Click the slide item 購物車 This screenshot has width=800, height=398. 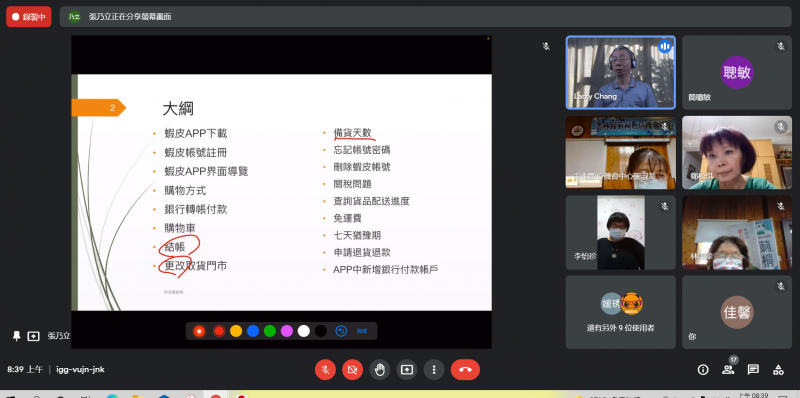click(x=180, y=228)
